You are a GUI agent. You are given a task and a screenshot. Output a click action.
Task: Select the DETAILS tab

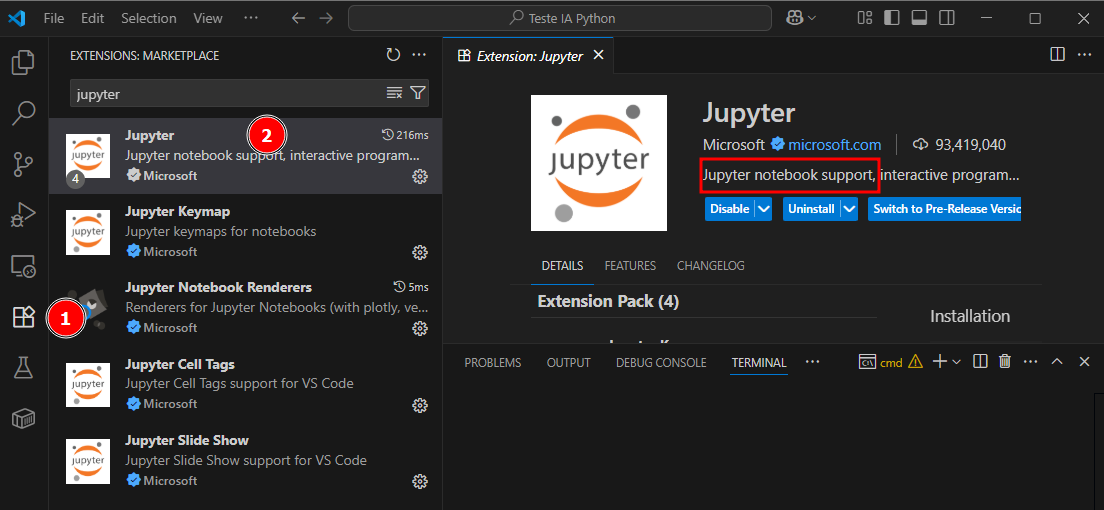(562, 266)
